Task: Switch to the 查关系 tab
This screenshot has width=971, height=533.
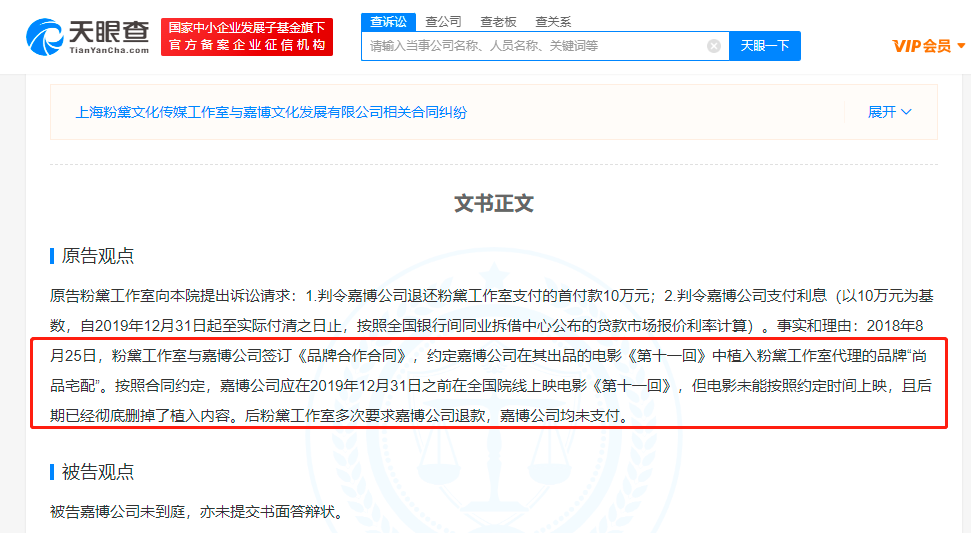Action: click(x=553, y=22)
